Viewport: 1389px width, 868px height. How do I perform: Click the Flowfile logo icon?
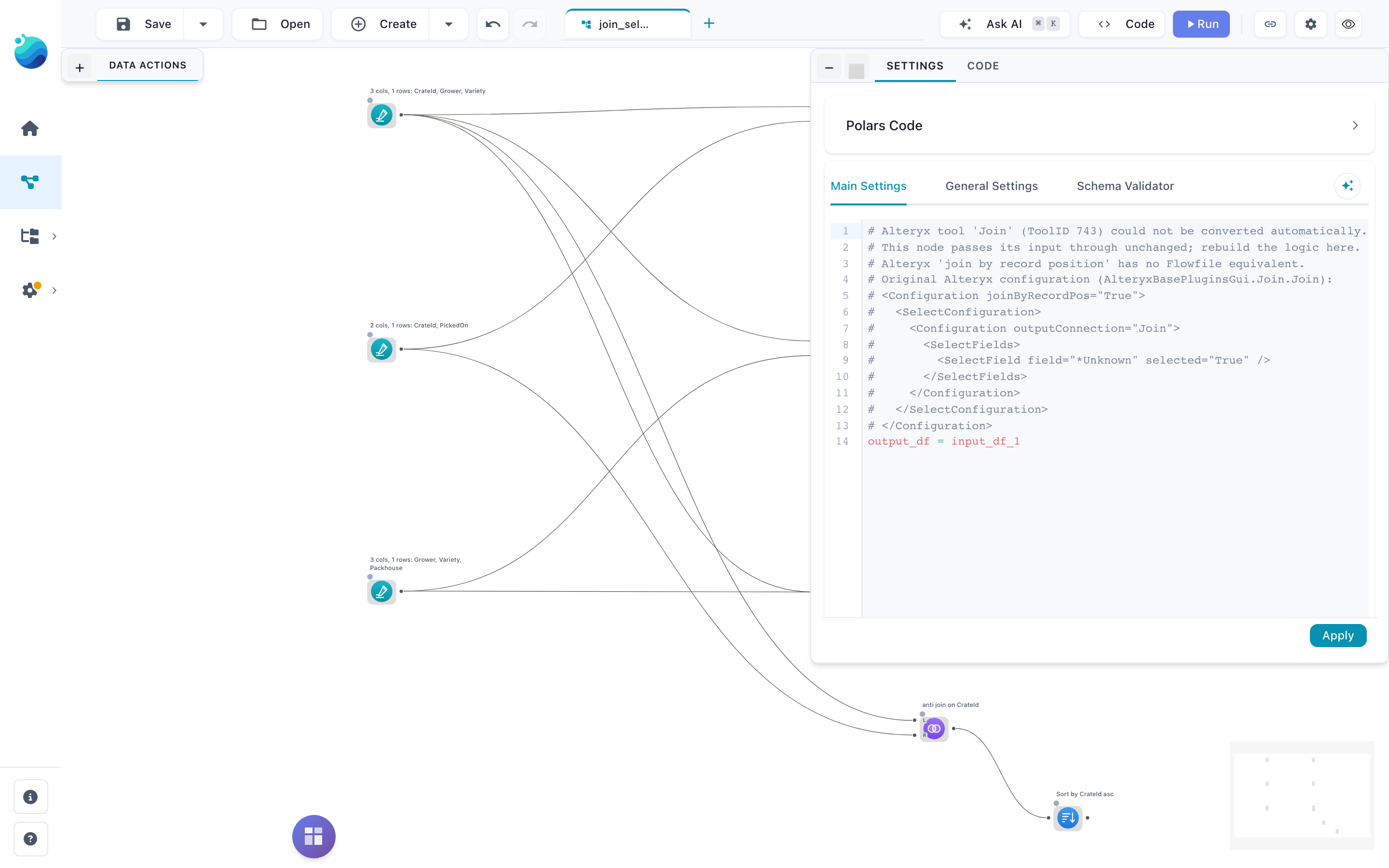(30, 52)
